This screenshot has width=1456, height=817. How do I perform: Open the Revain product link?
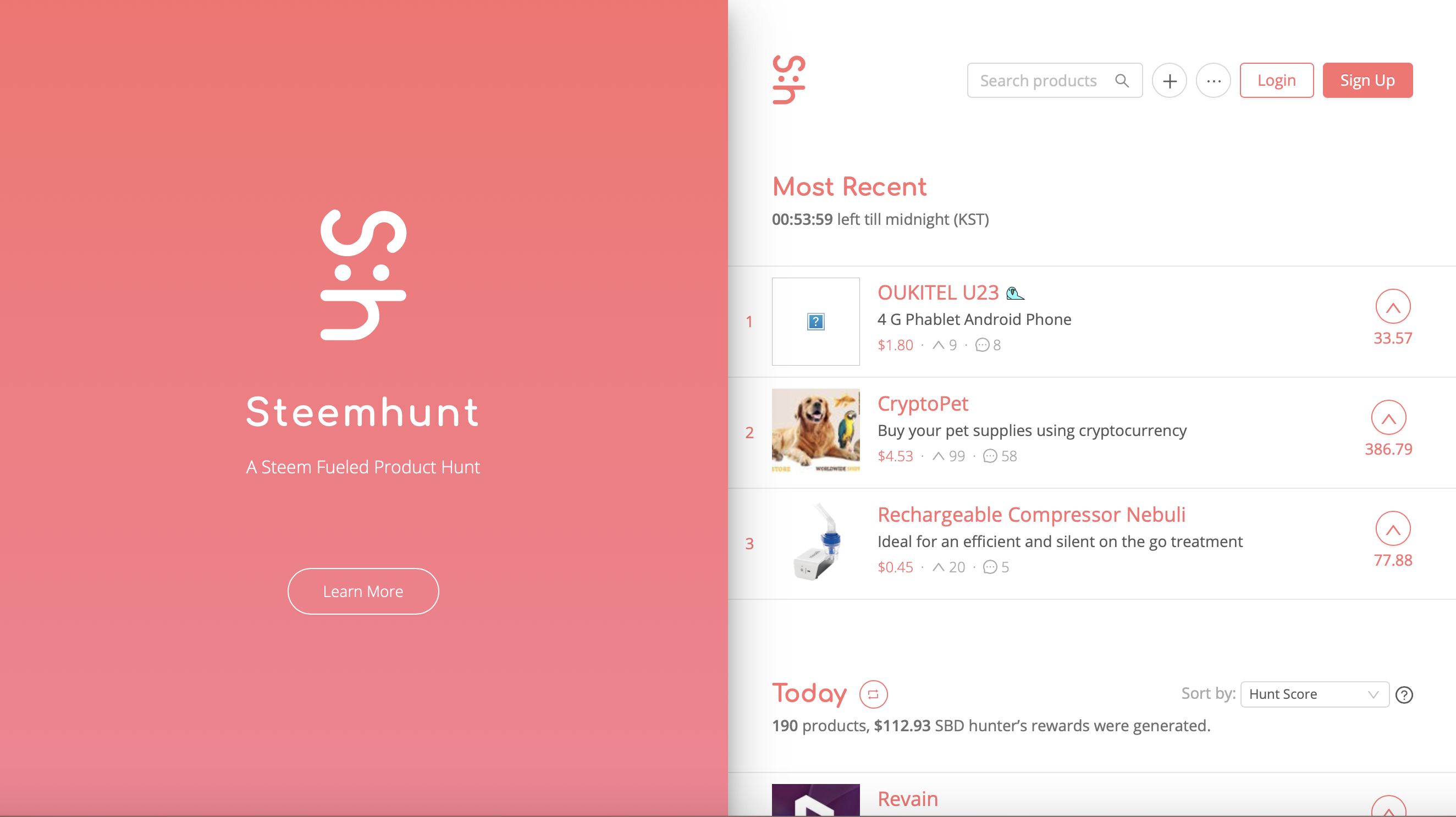pyautogui.click(x=907, y=799)
